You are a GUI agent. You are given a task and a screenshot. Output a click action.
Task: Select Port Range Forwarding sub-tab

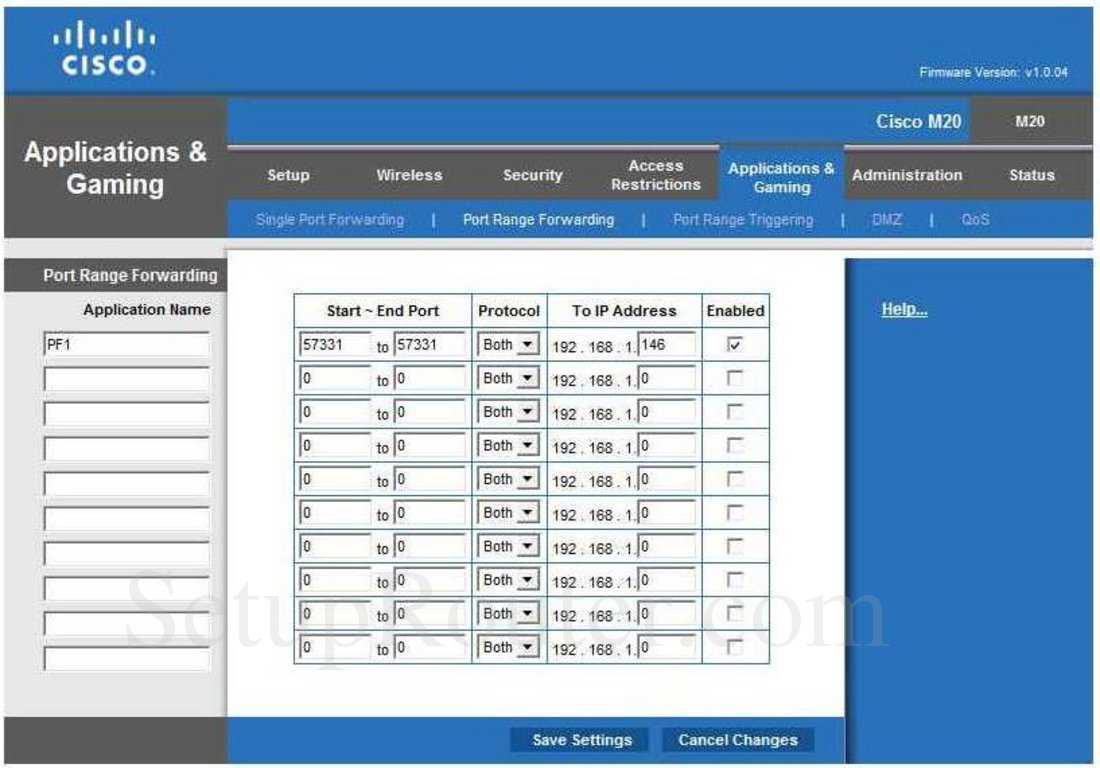538,220
